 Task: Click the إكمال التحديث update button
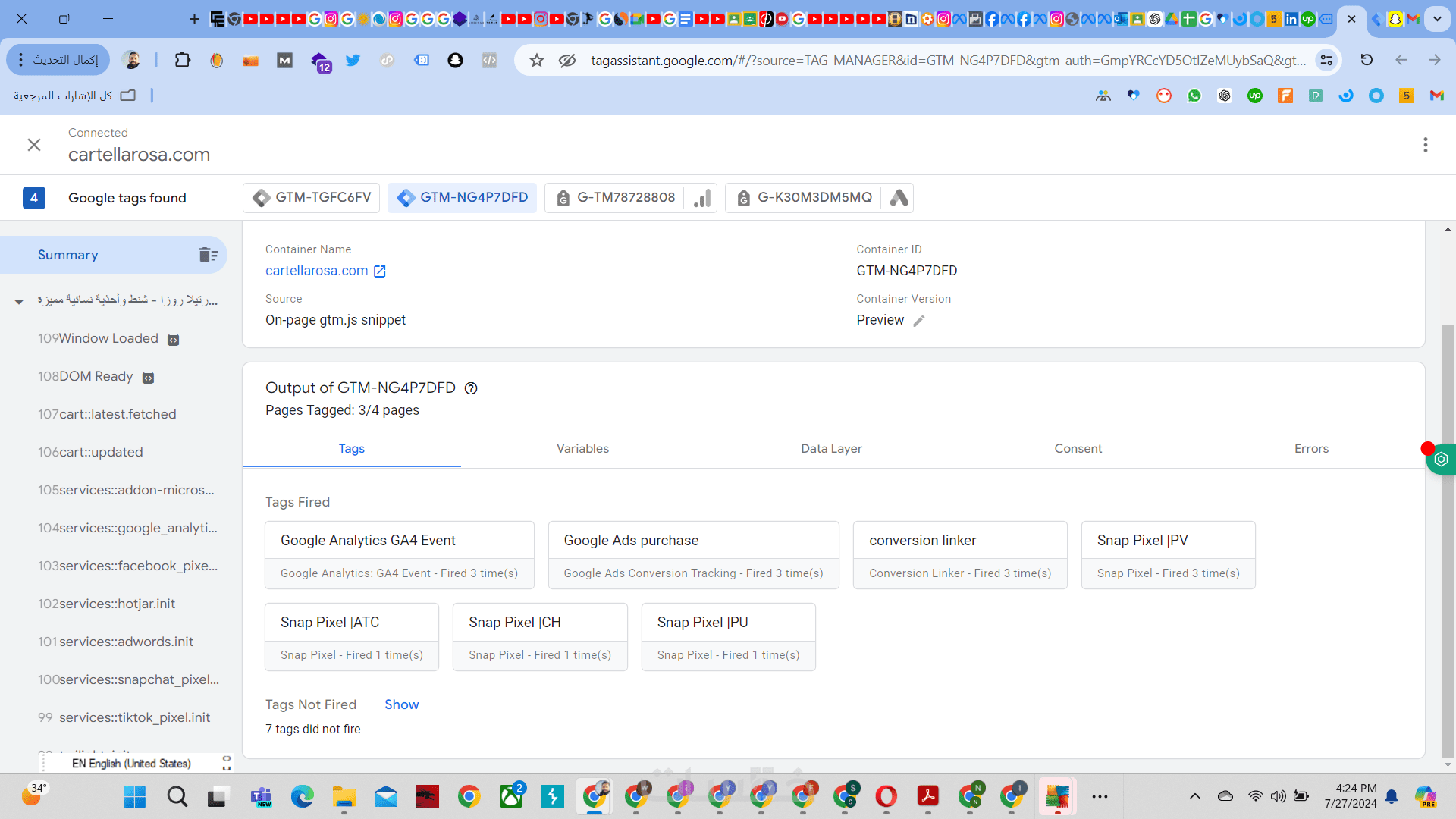(58, 60)
